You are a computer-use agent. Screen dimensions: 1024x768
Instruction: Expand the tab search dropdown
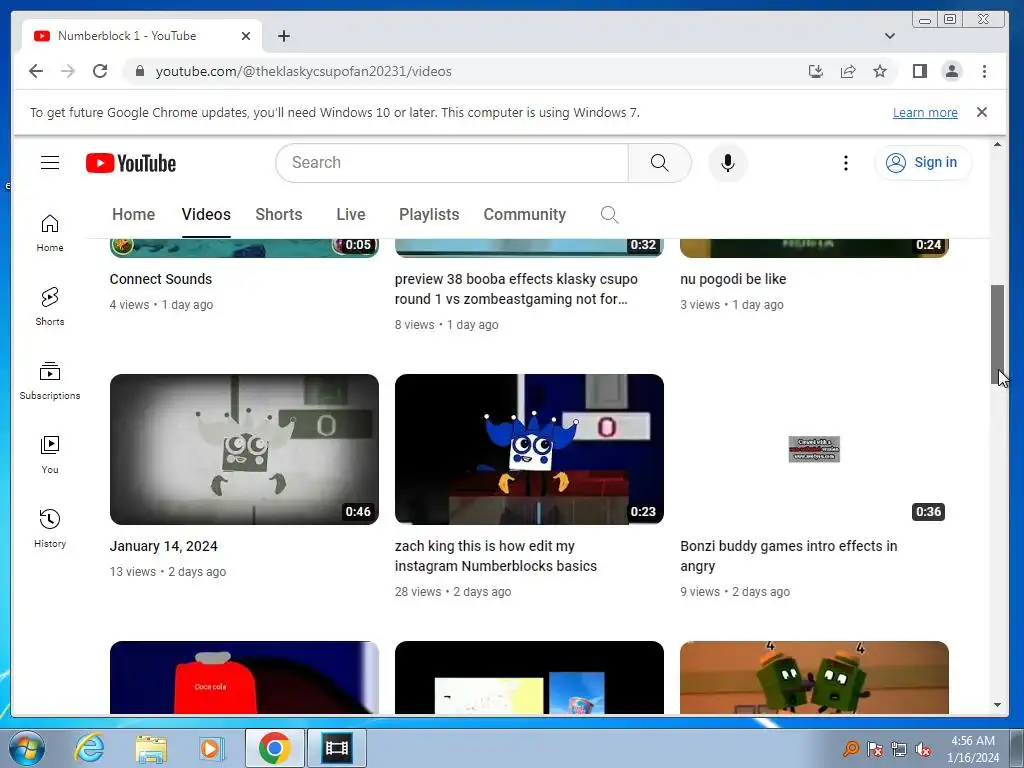click(889, 36)
